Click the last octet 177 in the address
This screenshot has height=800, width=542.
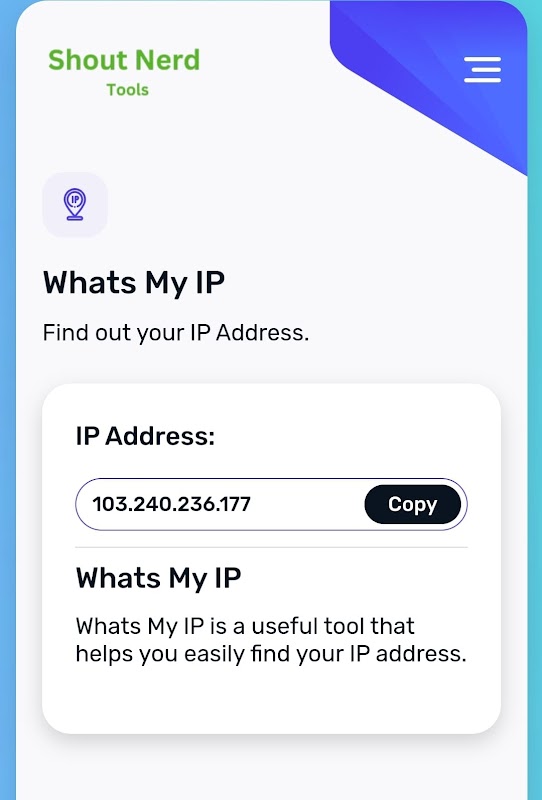(x=236, y=504)
